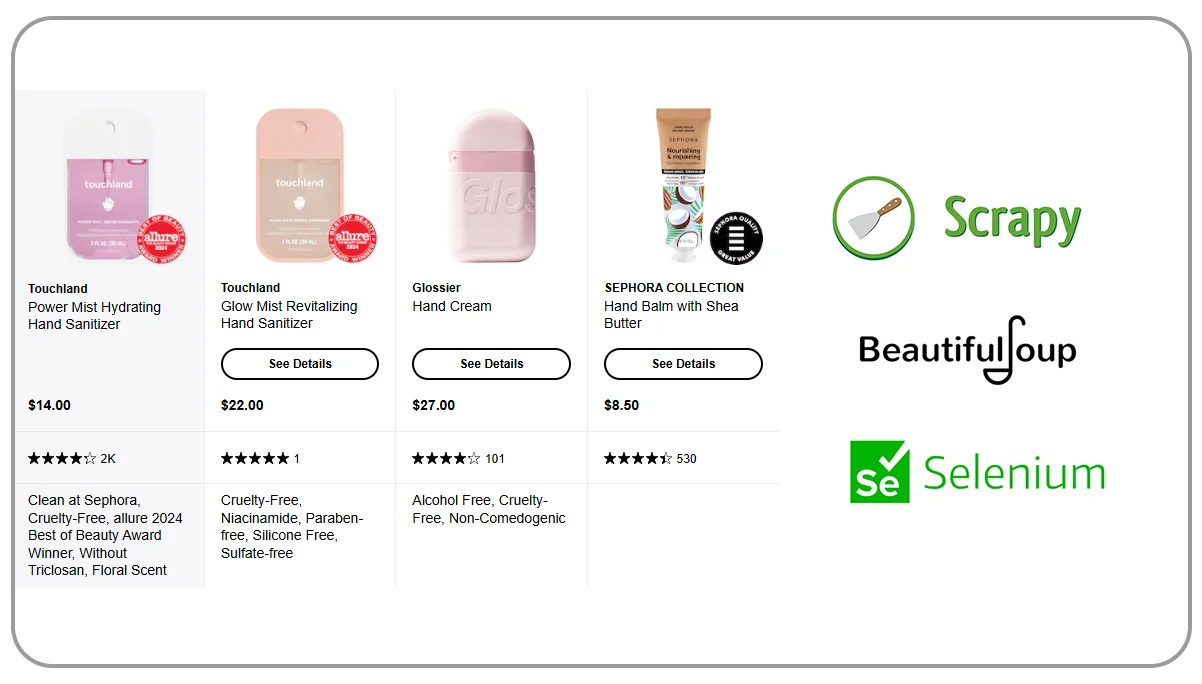This screenshot has width=1202, height=684.
Task: Click the See Details button for Glow Mist Revitalizing
Action: coord(299,363)
